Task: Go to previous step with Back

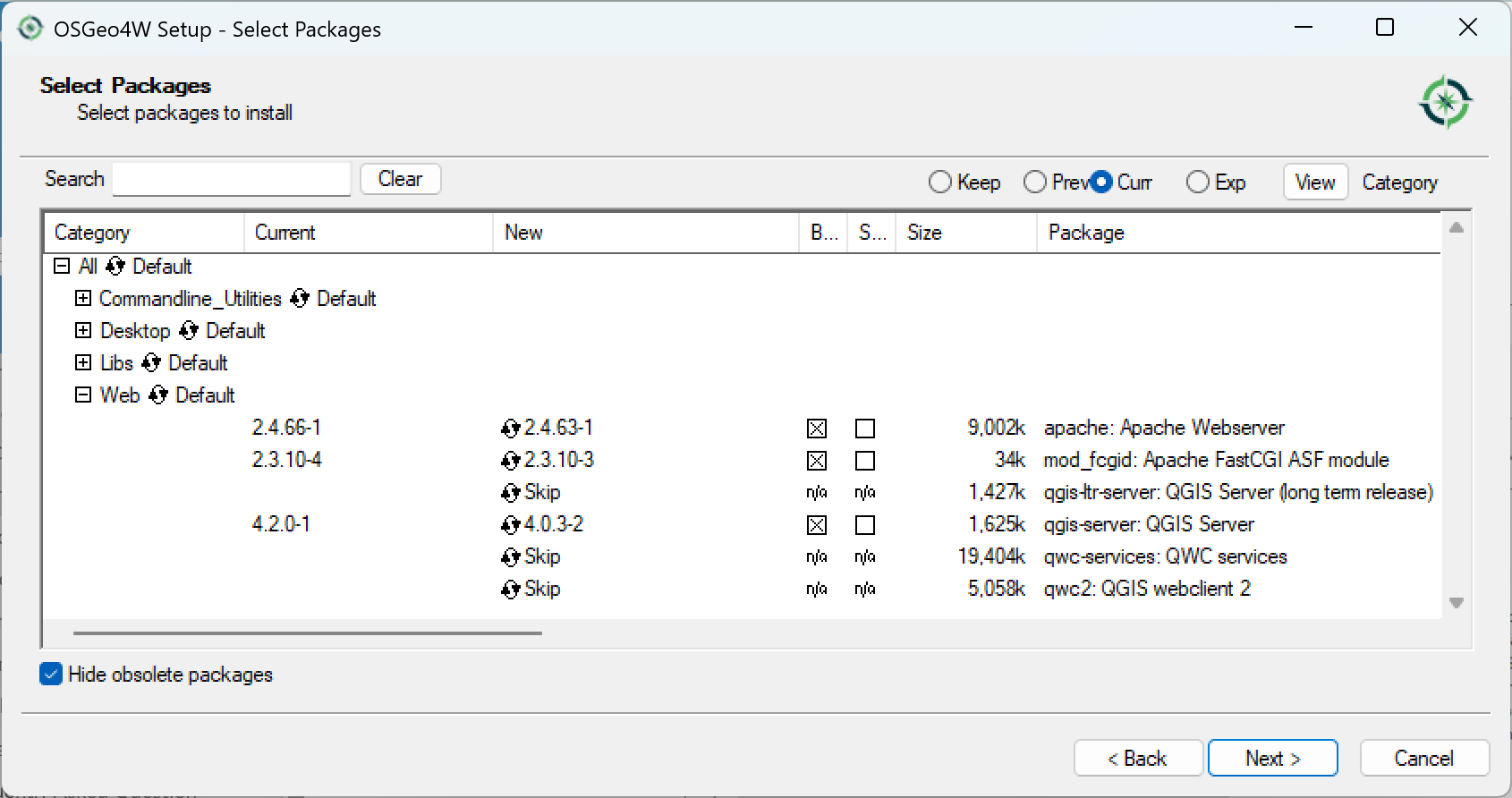Action: pyautogui.click(x=1138, y=759)
